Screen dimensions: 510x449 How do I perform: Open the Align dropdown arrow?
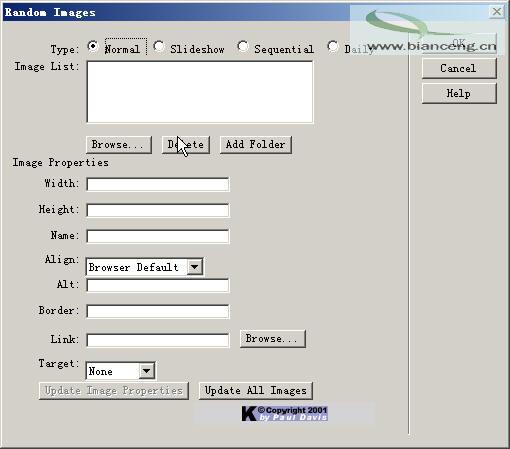click(195, 267)
